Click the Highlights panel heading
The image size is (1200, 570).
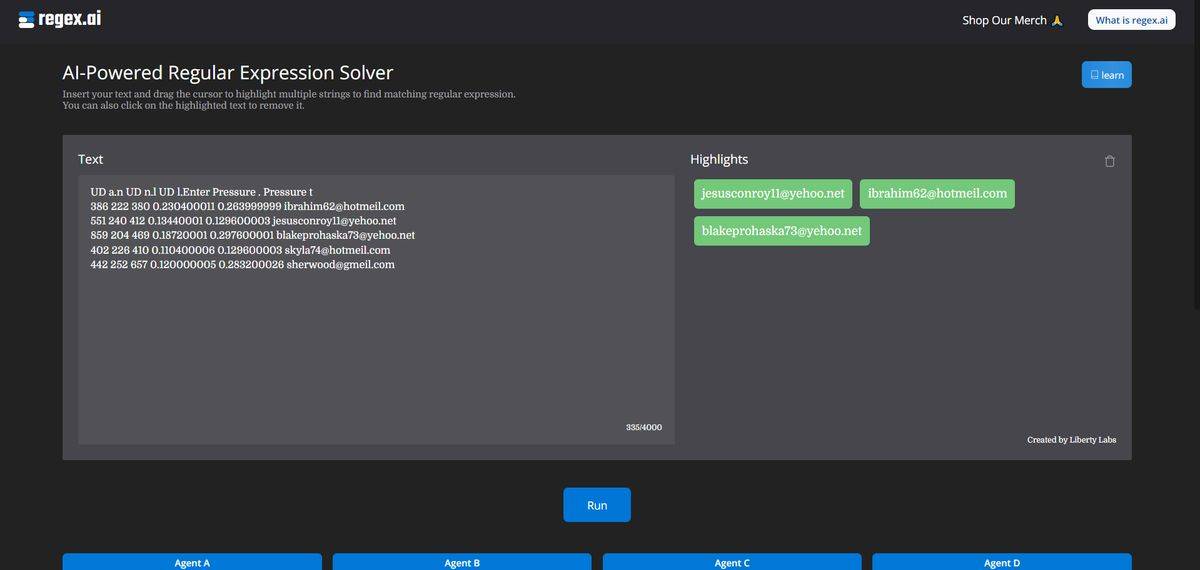pyautogui.click(x=718, y=160)
